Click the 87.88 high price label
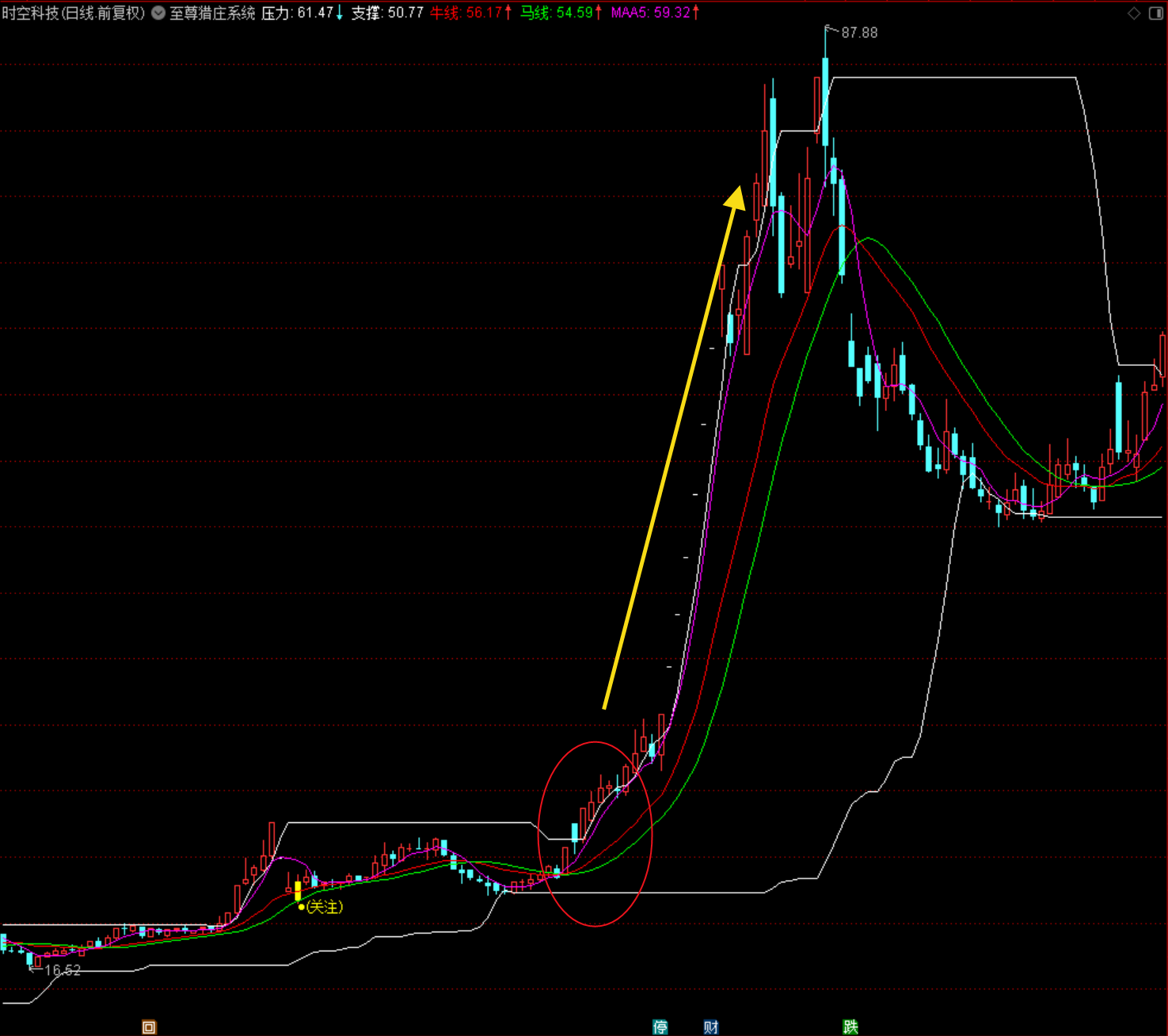Viewport: 1168px width, 1036px height. (859, 32)
